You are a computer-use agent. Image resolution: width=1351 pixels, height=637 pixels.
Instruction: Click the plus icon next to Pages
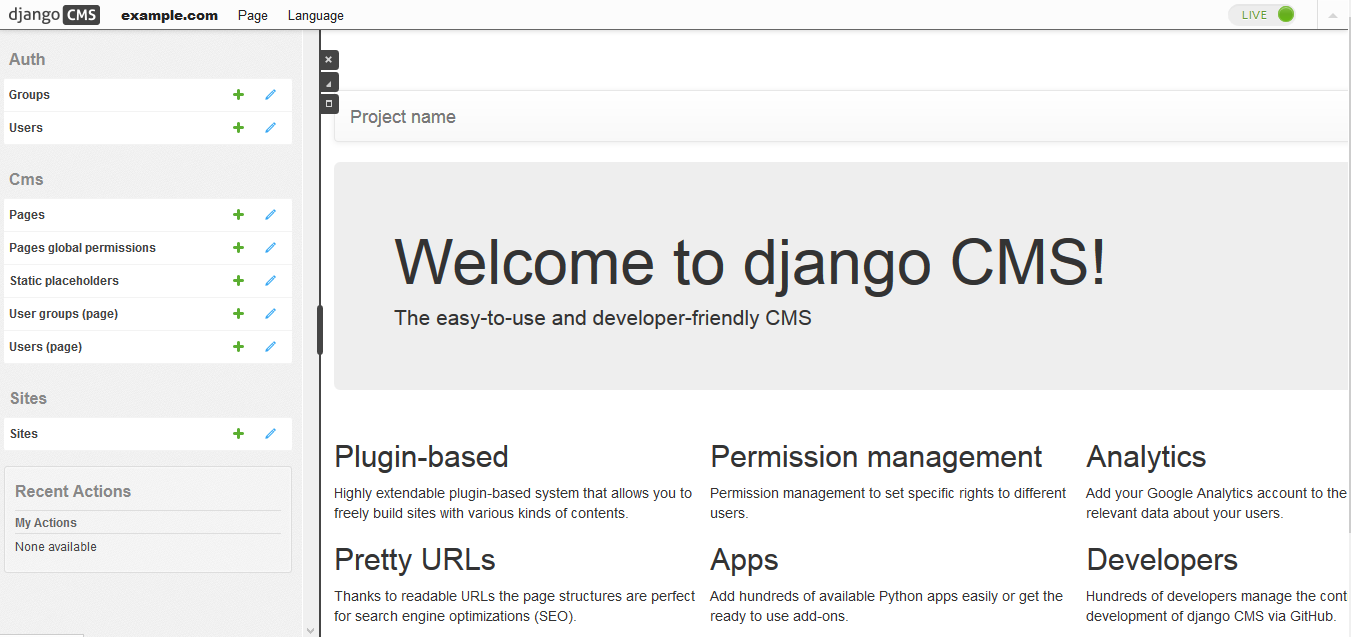pyautogui.click(x=238, y=214)
